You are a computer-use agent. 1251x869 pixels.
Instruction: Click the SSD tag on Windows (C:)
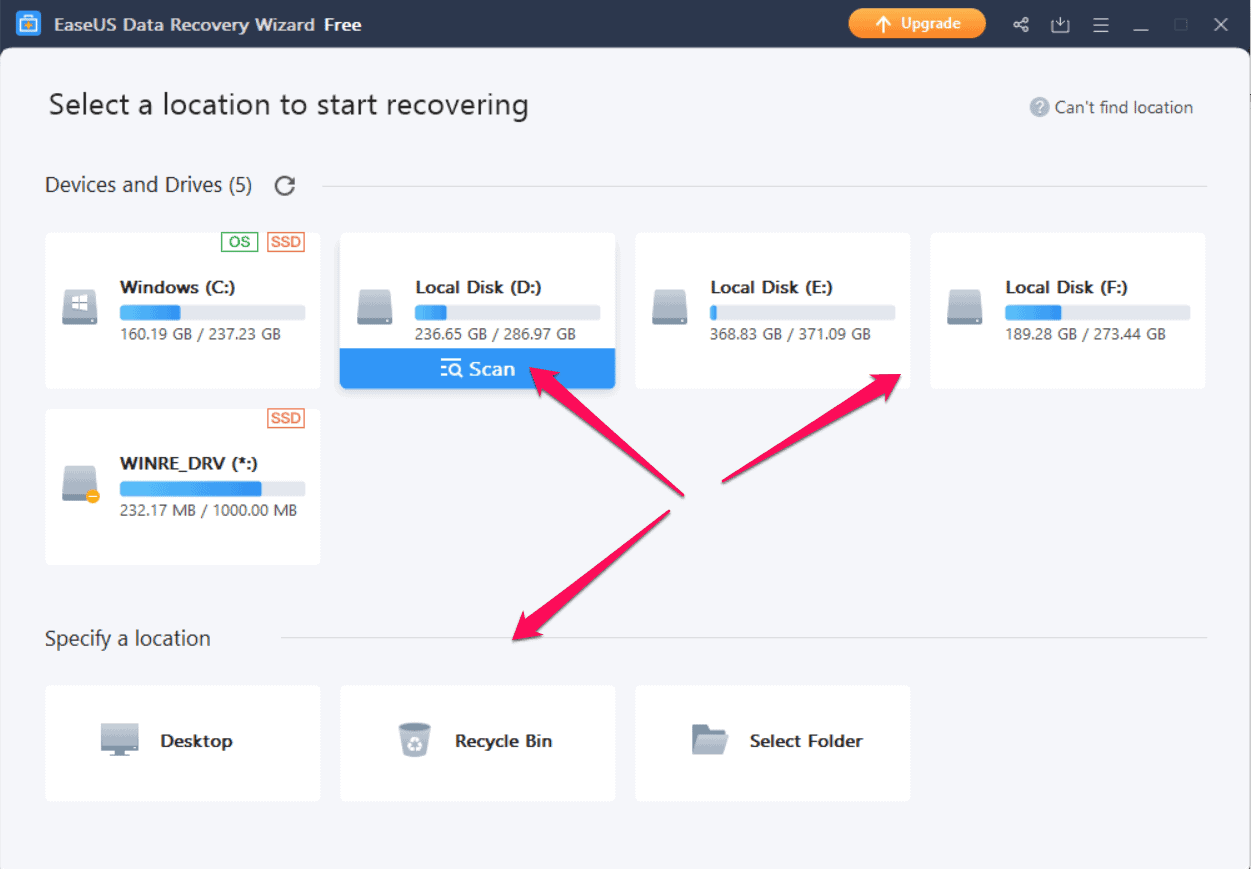(x=286, y=242)
